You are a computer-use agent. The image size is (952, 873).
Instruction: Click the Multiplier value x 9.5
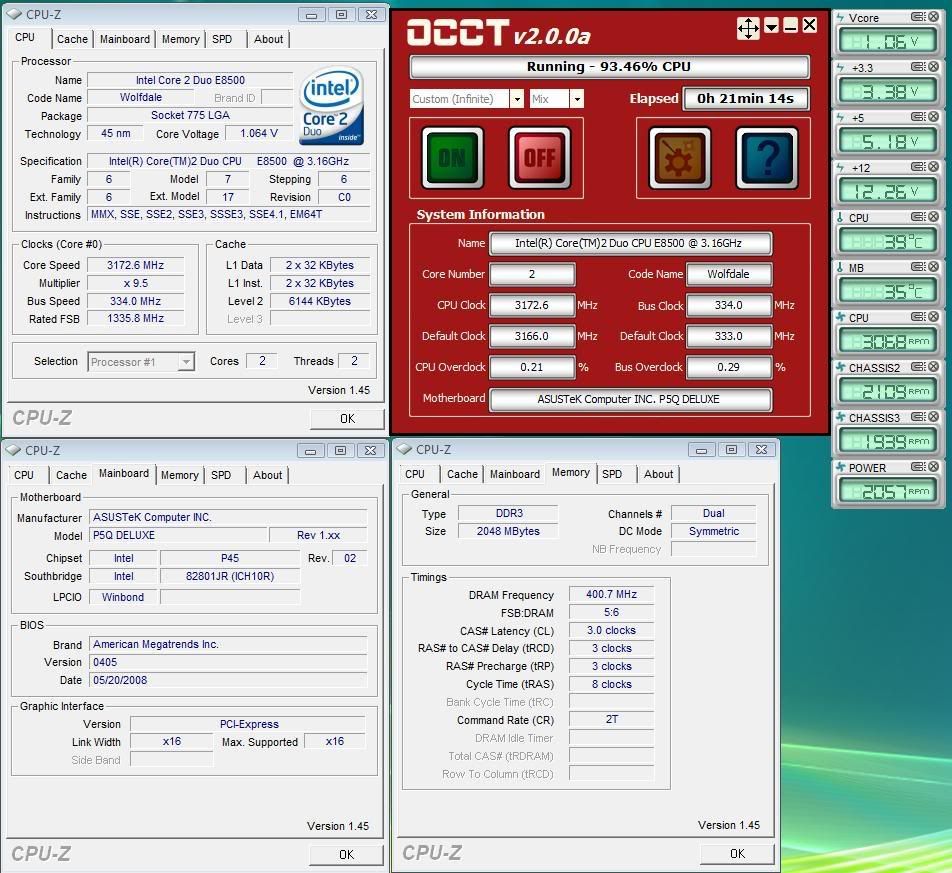pos(135,284)
